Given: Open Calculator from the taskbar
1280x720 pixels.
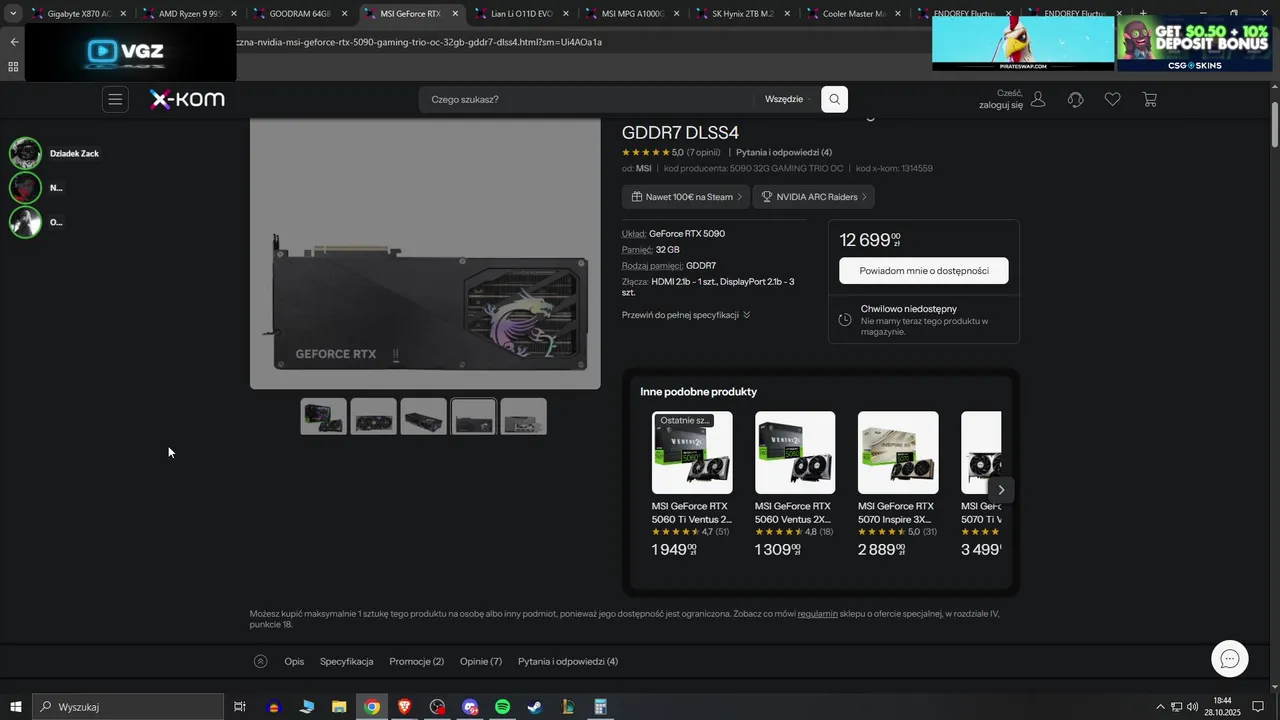Looking at the screenshot, I should pos(601,707).
